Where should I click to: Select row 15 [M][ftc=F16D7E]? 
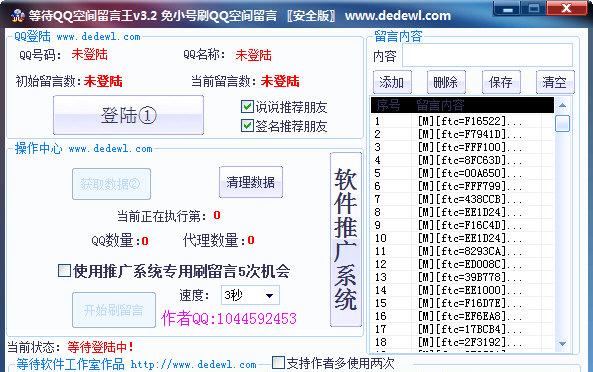[x=462, y=303]
